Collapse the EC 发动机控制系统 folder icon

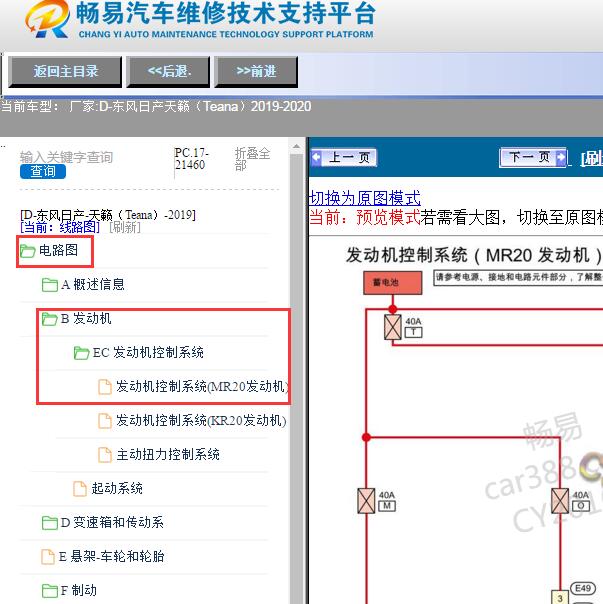click(x=81, y=353)
